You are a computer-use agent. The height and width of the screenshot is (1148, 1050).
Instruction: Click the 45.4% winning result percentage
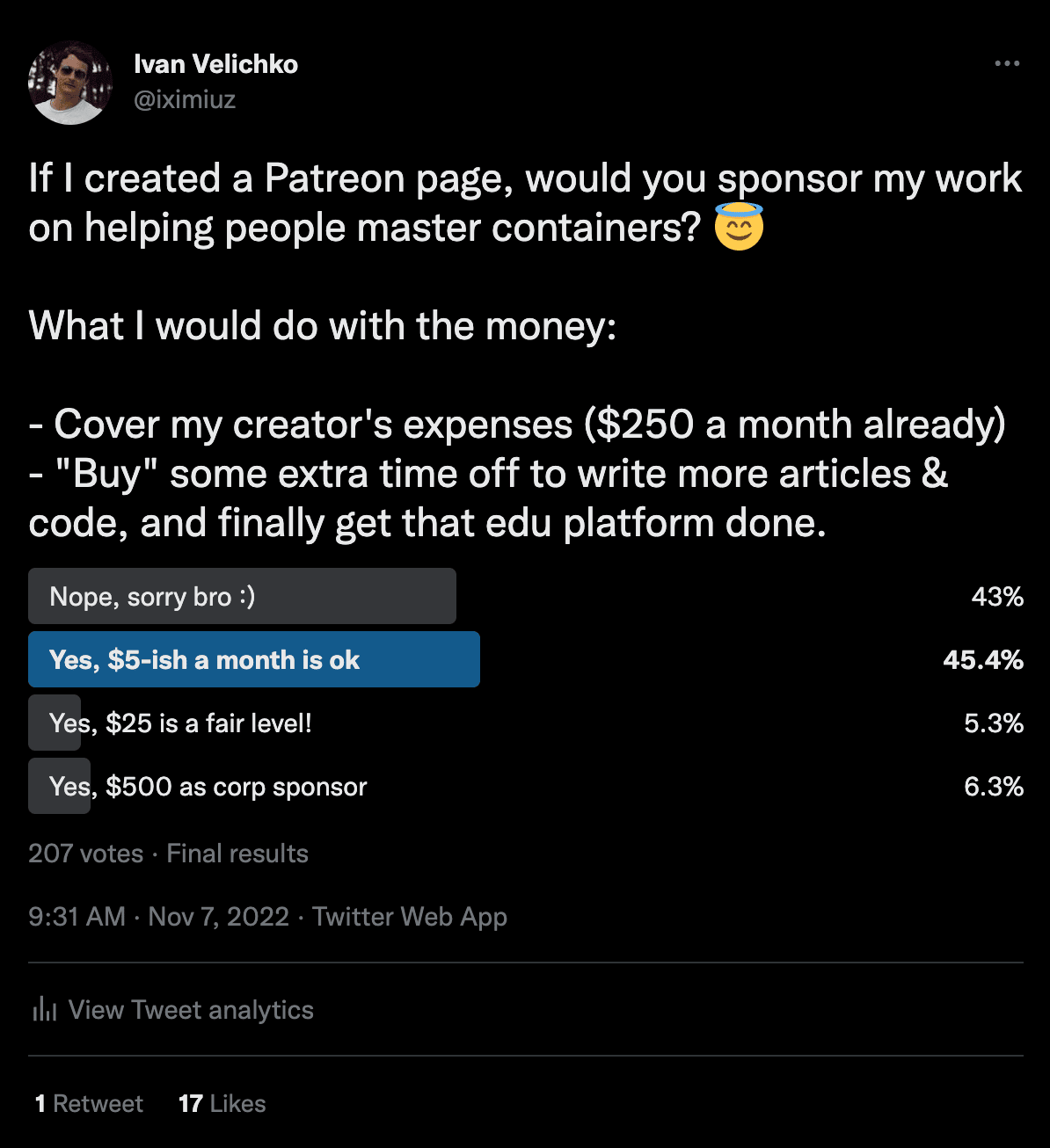pyautogui.click(x=983, y=660)
